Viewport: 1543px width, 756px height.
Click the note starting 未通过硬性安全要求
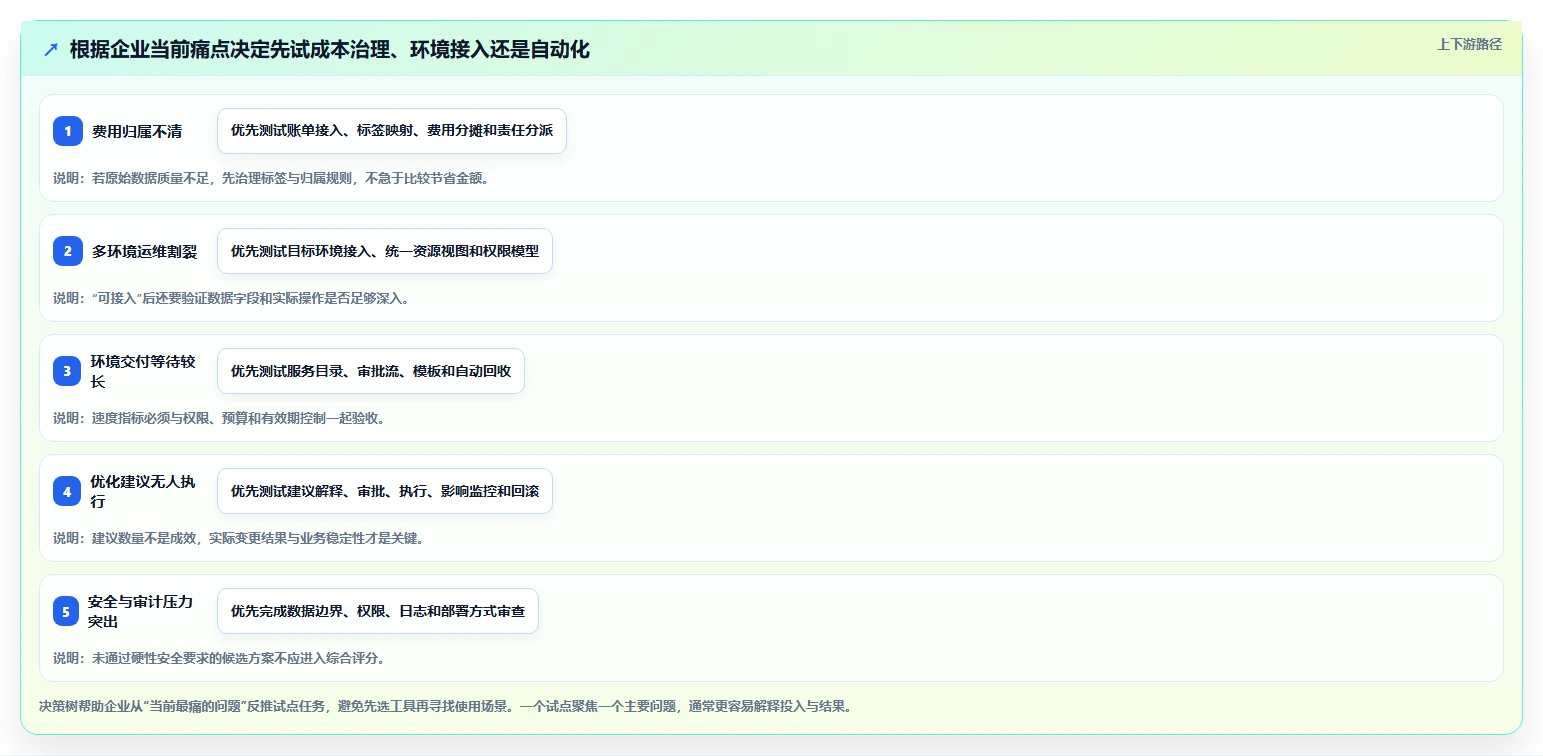(x=219, y=658)
